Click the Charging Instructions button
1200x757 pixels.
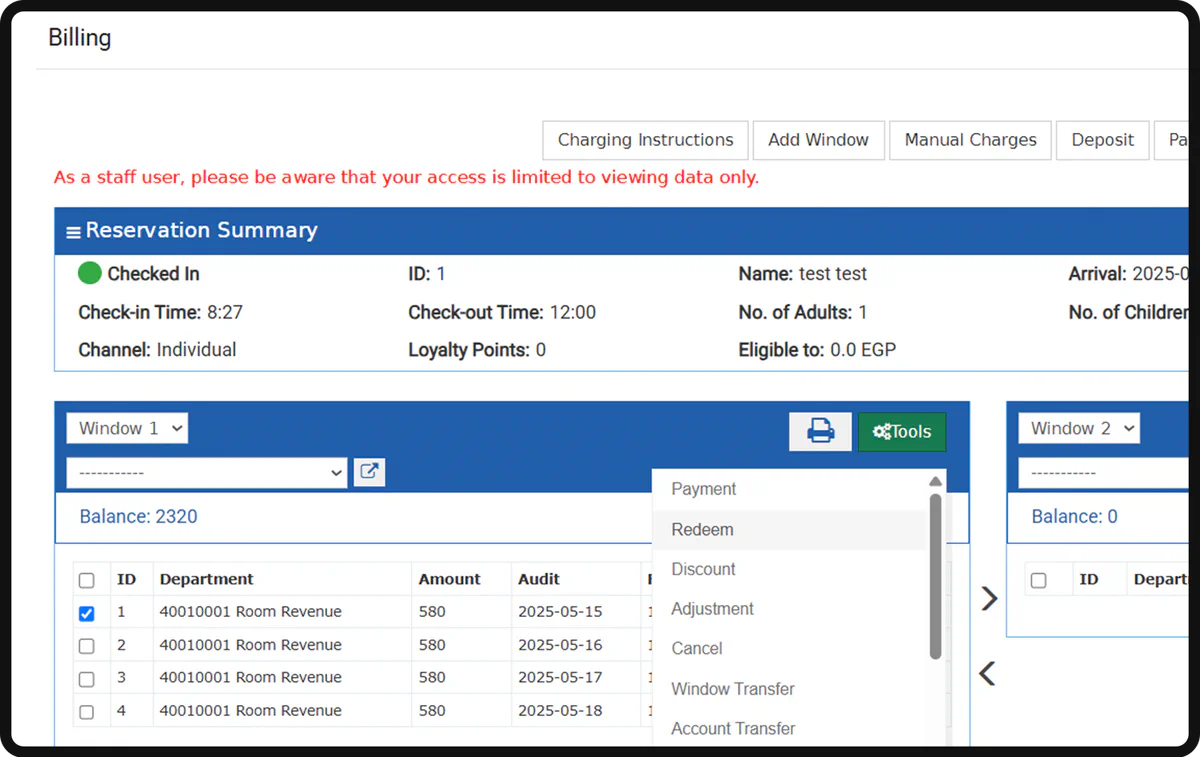pos(646,140)
